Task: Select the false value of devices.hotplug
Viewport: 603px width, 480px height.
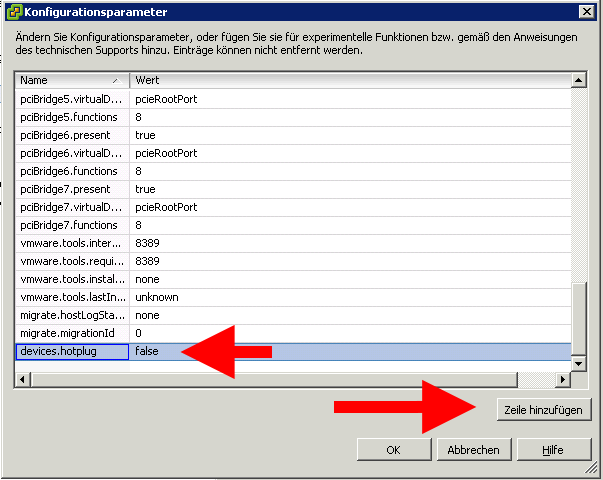Action: (x=147, y=351)
